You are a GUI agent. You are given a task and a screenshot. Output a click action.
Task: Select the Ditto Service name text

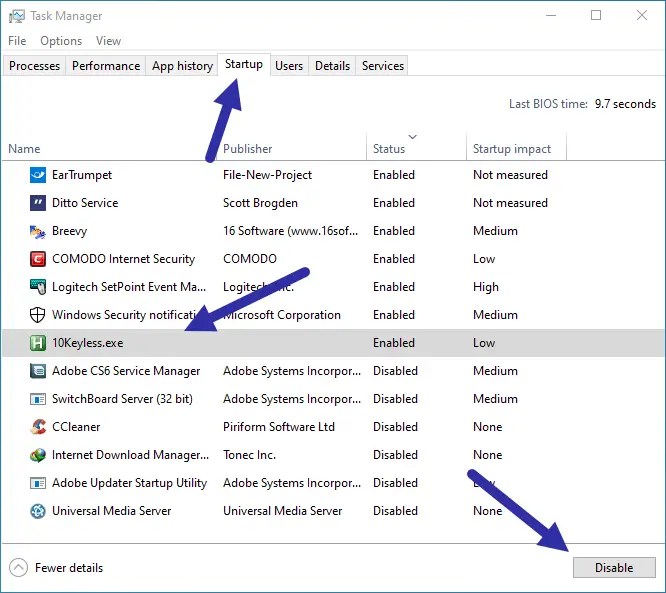click(x=85, y=203)
